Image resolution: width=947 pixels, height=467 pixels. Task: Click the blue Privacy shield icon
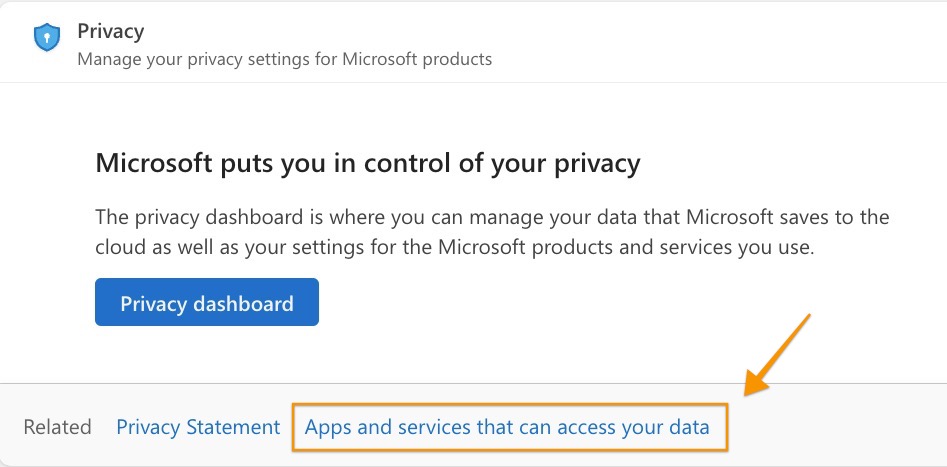pos(47,37)
